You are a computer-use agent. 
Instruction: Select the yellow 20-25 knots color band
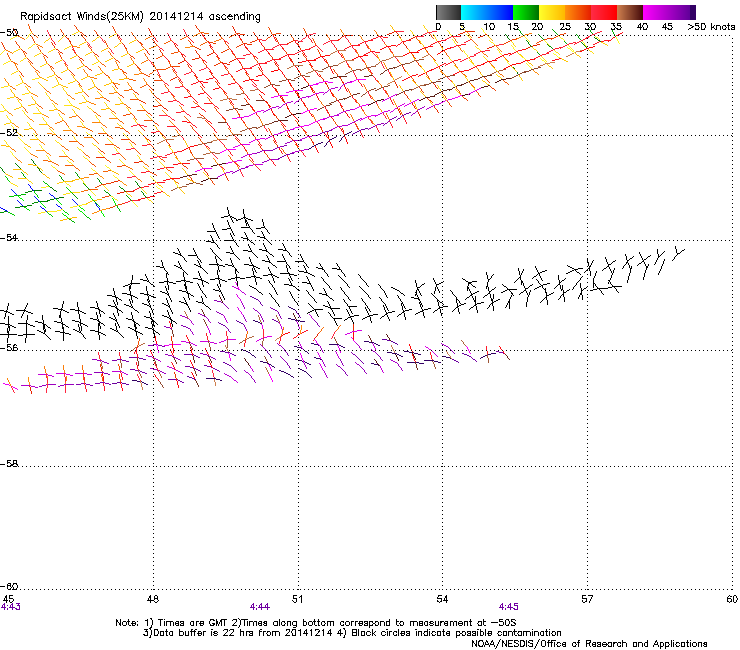tap(552, 12)
